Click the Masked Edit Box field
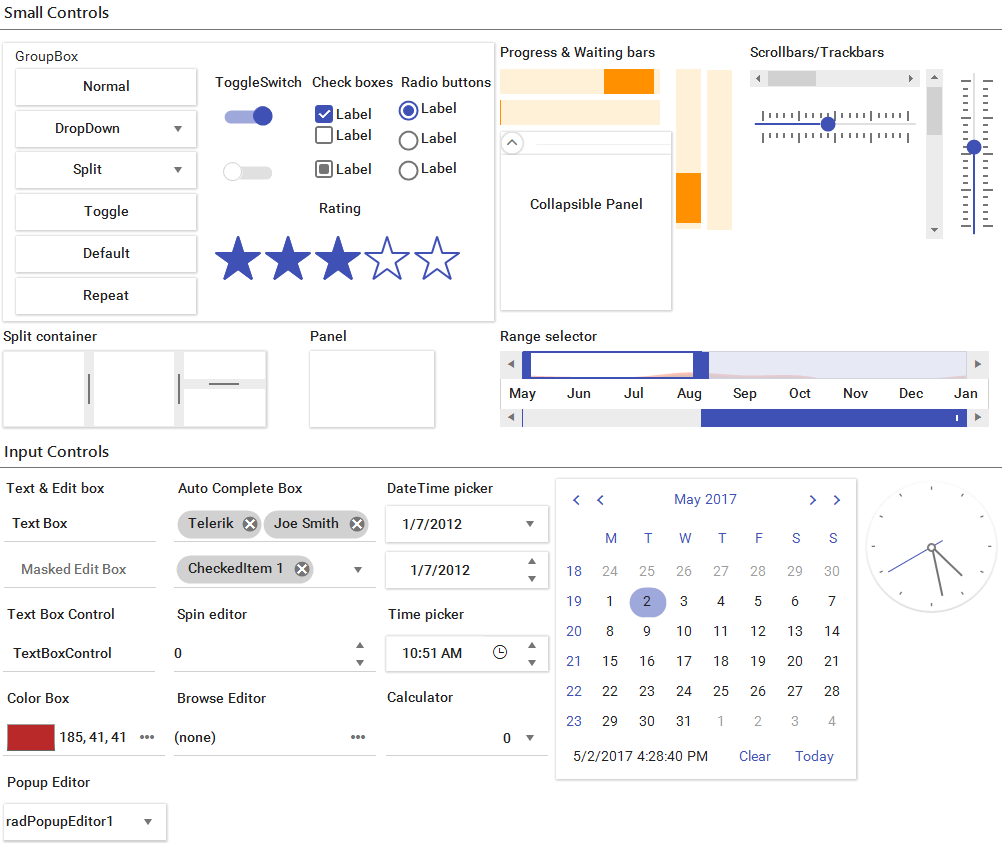The height and width of the screenshot is (843, 1002). tap(80, 569)
